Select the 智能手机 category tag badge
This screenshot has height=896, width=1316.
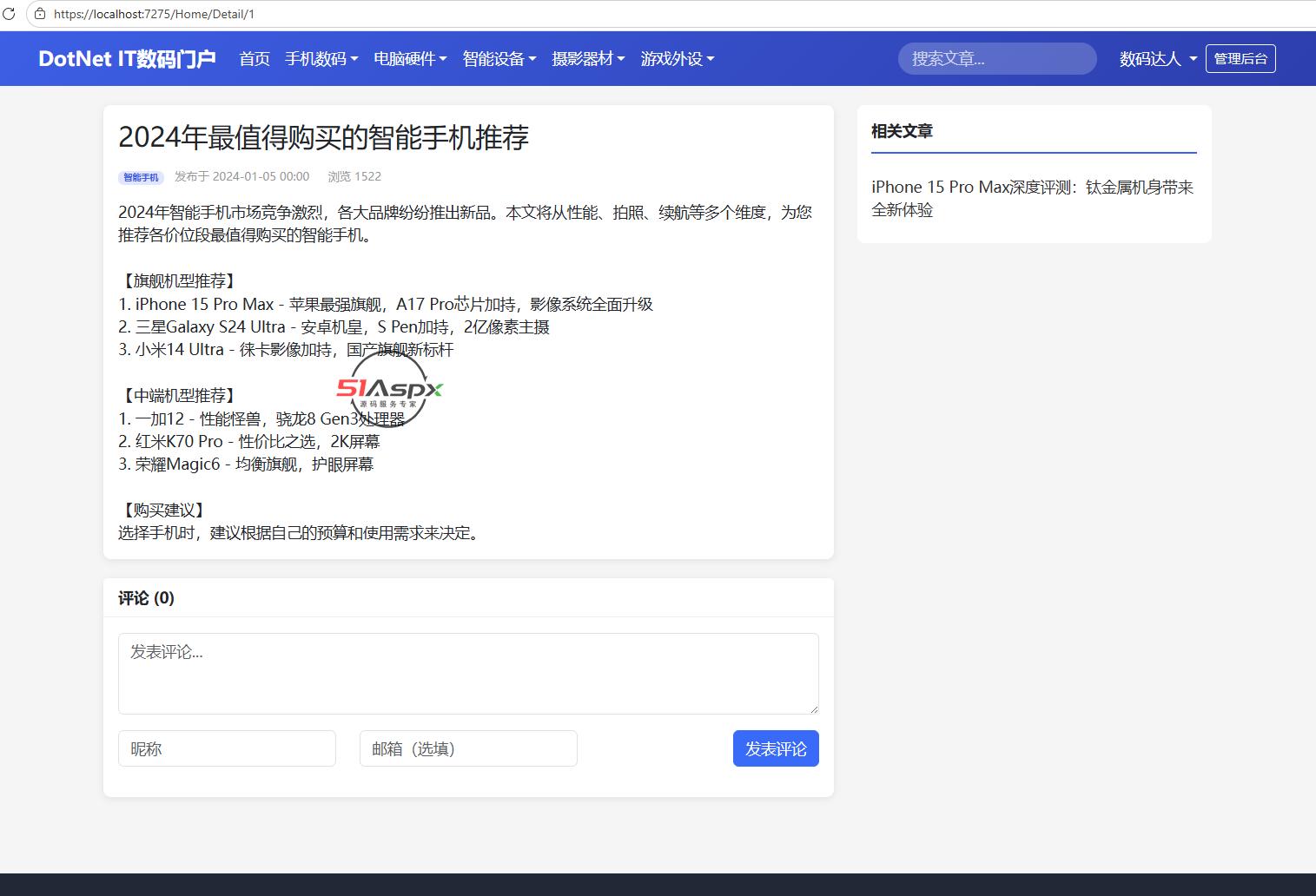pos(141,177)
